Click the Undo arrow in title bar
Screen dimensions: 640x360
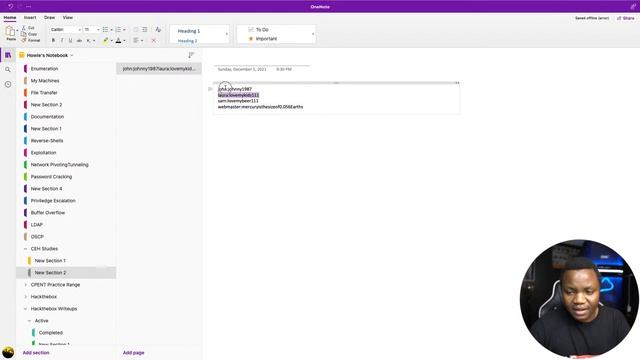click(10, 7)
